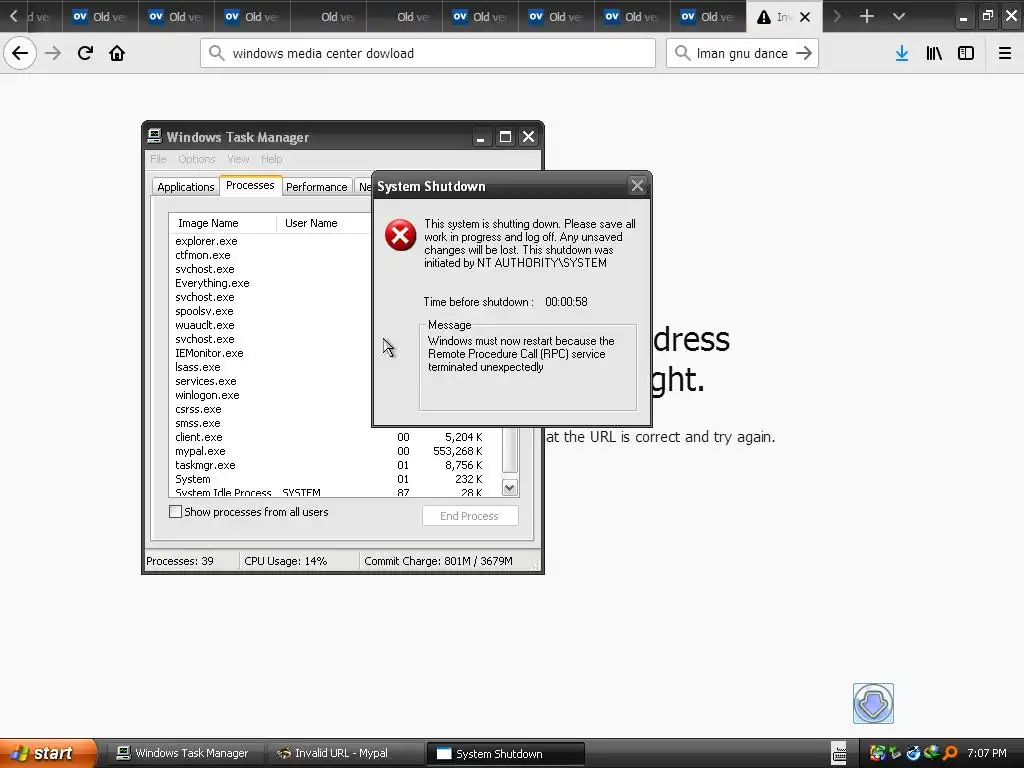Click the red error icon in System Shutdown

(400, 235)
